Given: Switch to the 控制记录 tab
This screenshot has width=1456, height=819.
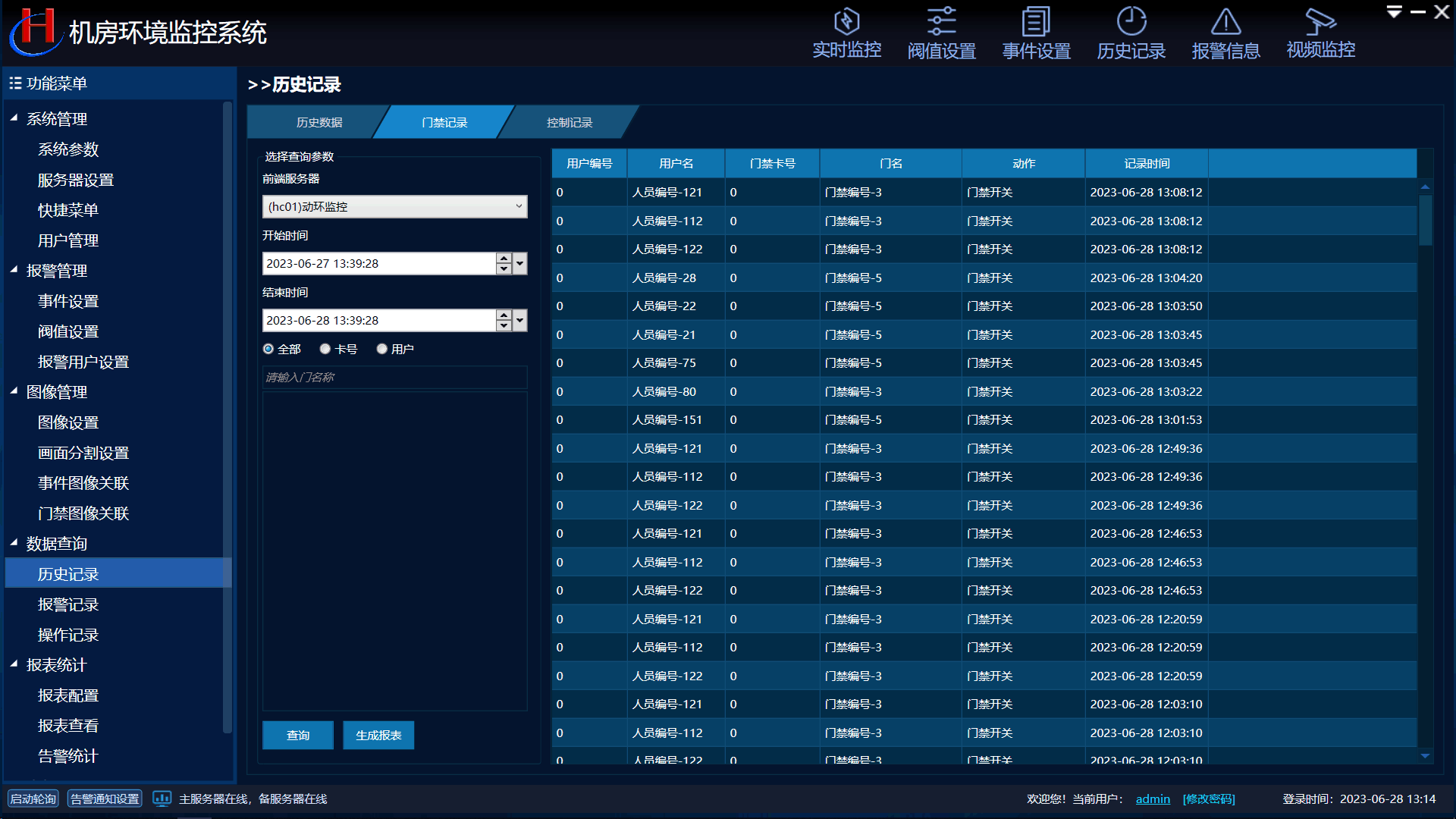Looking at the screenshot, I should (569, 122).
